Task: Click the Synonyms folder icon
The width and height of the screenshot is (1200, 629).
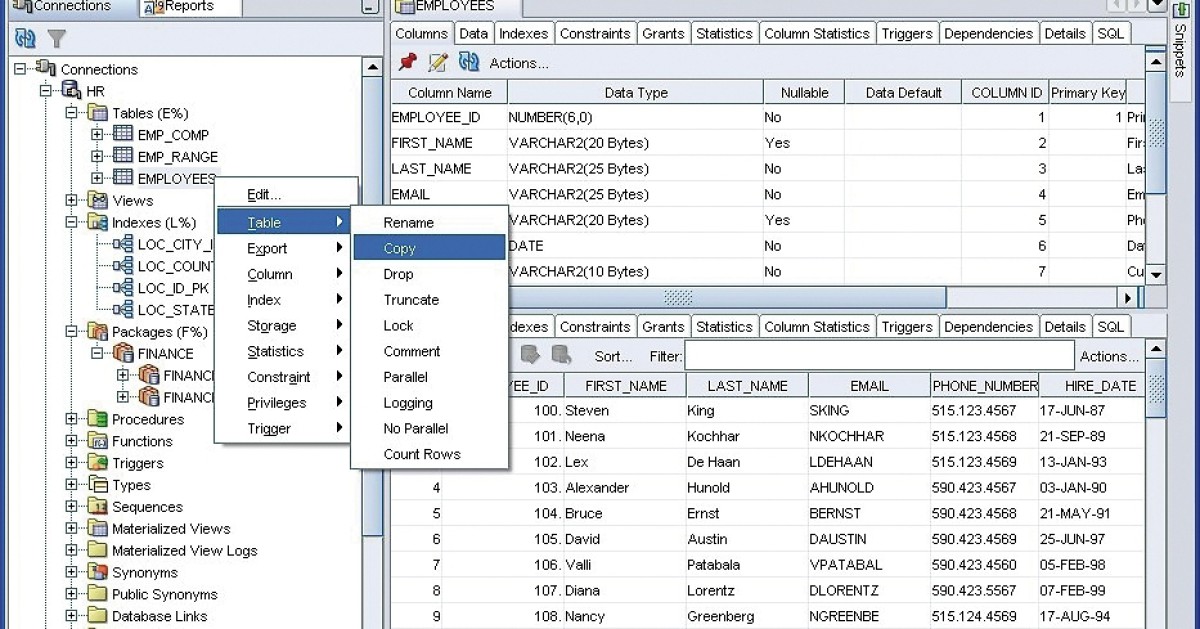Action: pos(98,572)
